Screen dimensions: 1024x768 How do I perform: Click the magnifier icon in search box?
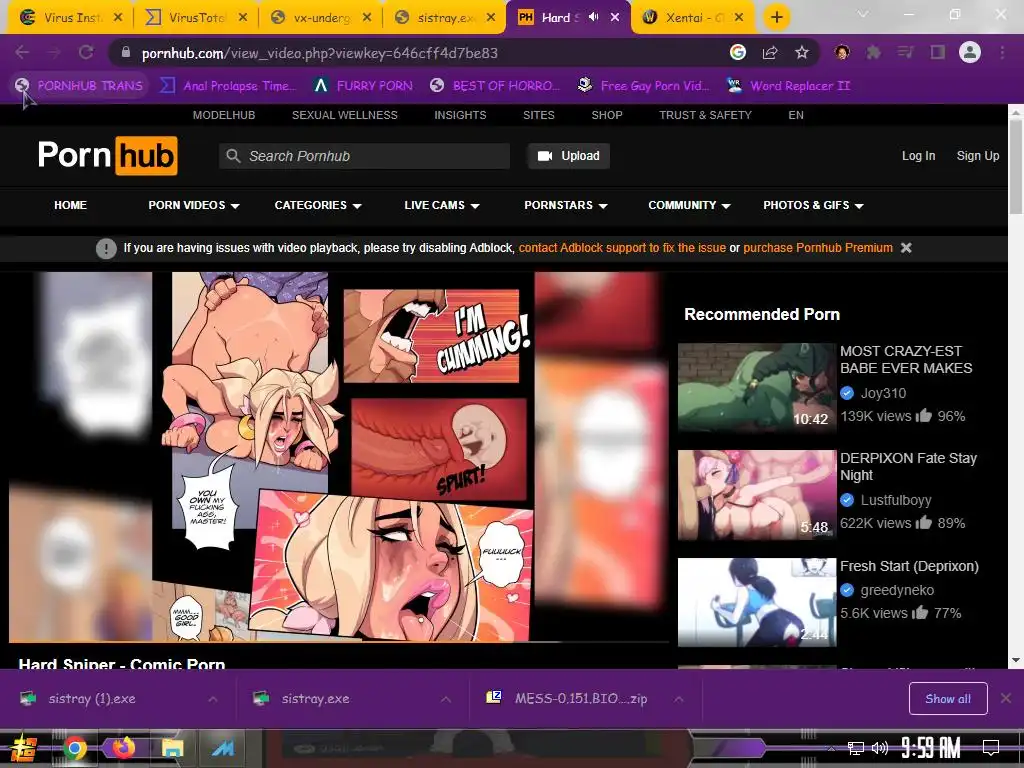(233, 156)
